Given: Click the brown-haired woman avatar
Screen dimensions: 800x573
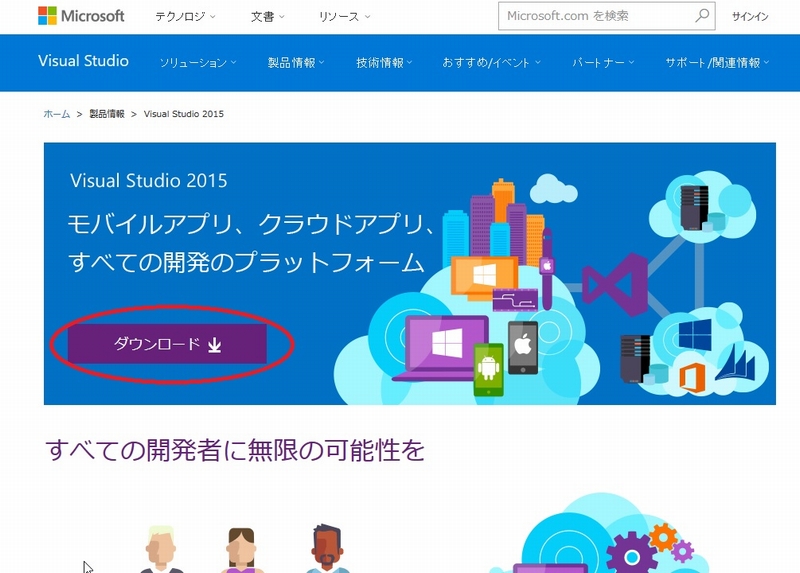Looking at the screenshot, I should [241, 550].
